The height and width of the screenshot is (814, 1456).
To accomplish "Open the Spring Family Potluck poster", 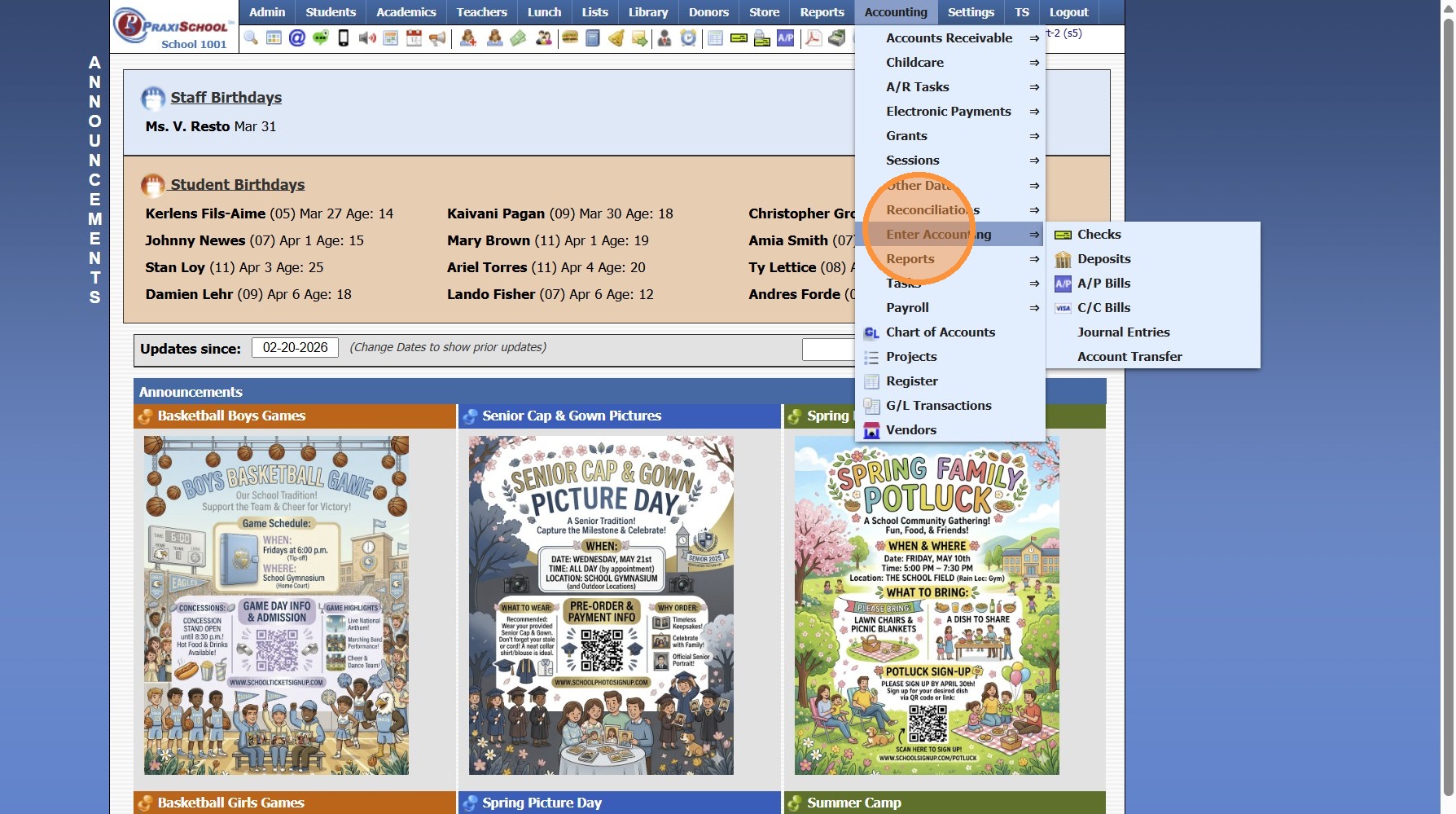I will pyautogui.click(x=927, y=605).
